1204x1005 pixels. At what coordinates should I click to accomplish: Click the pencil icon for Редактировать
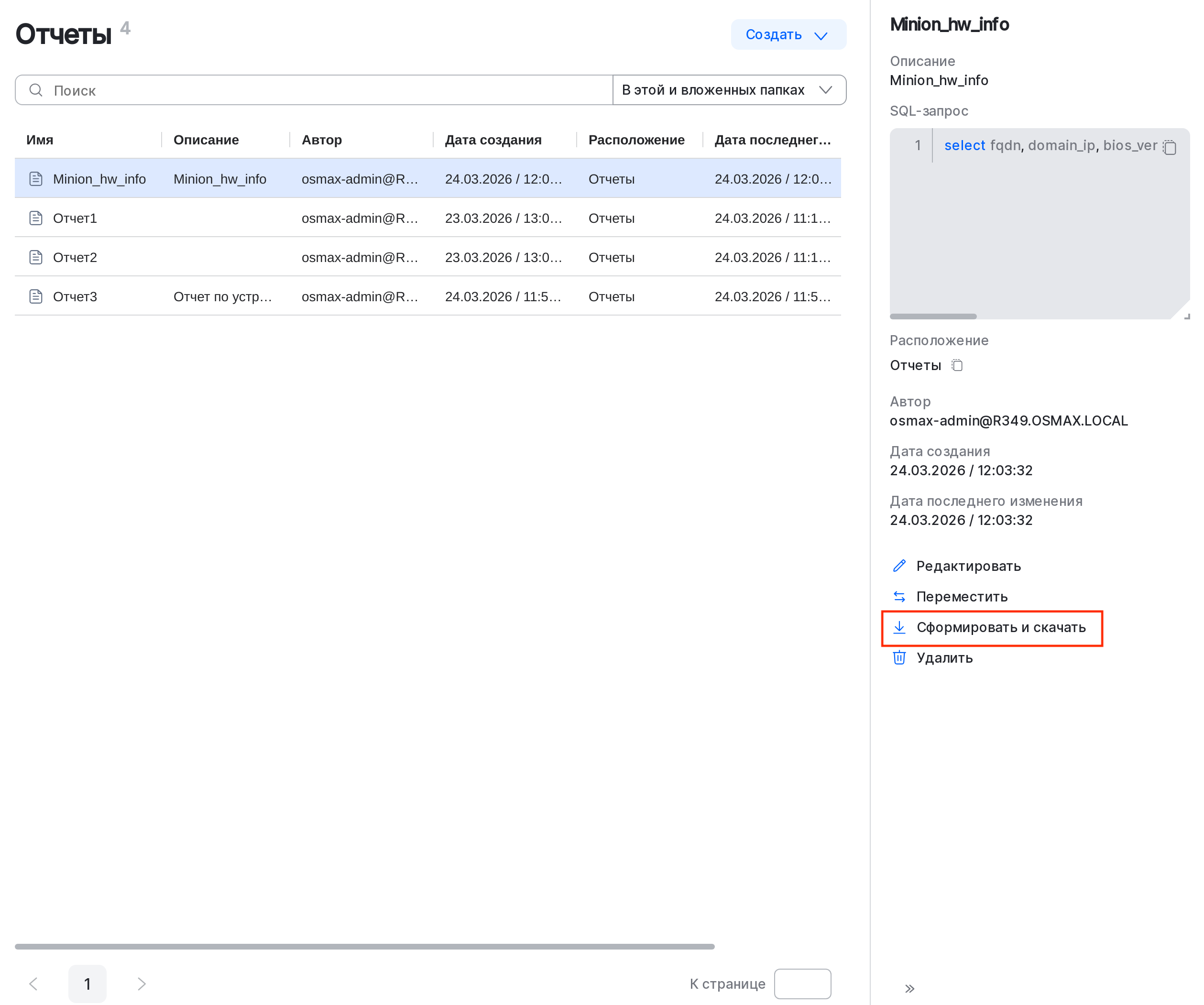click(x=899, y=566)
